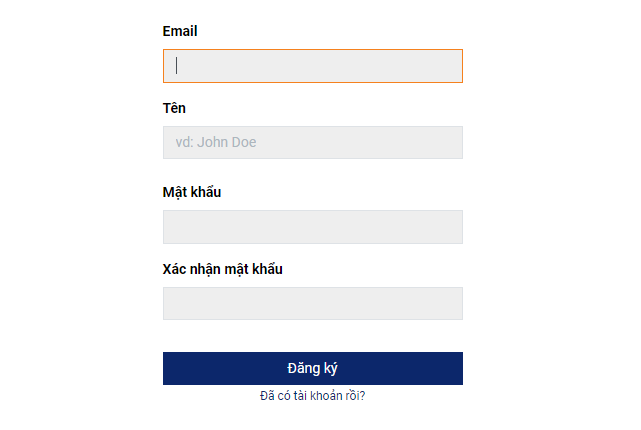The width and height of the screenshot is (641, 430).
Task: Follow the link below the Đăng ký button
Action: click(312, 396)
